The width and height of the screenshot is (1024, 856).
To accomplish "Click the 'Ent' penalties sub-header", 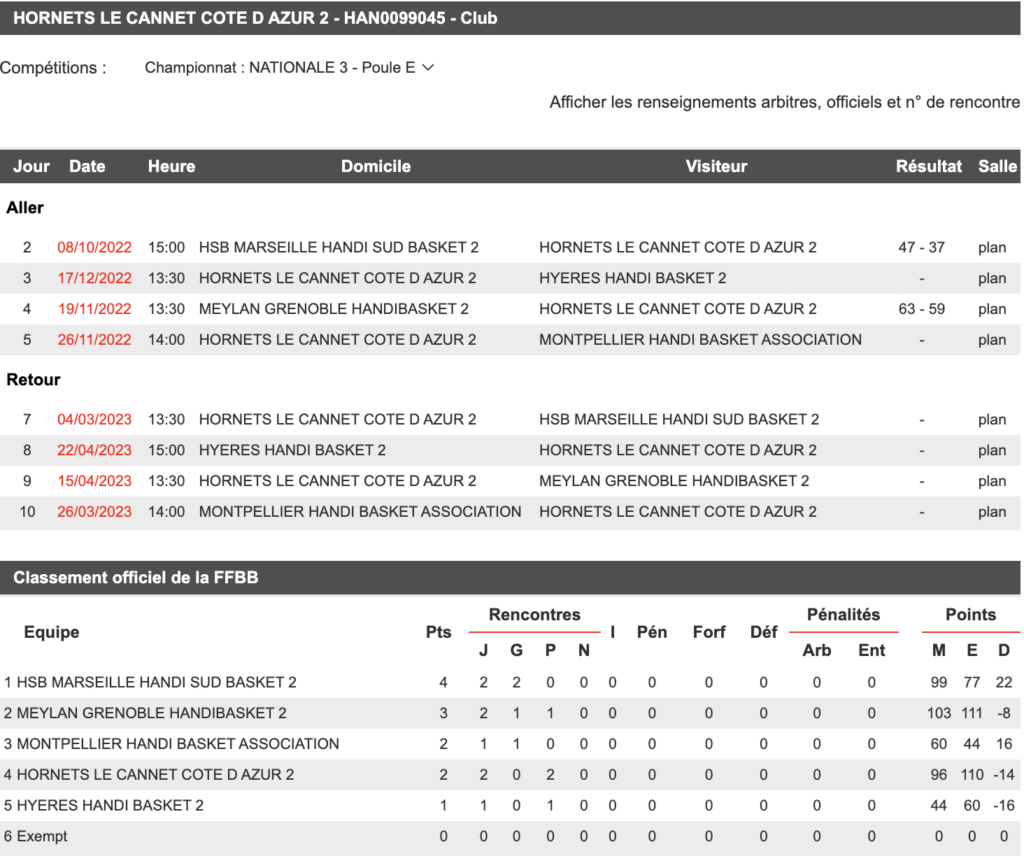I will (x=871, y=650).
